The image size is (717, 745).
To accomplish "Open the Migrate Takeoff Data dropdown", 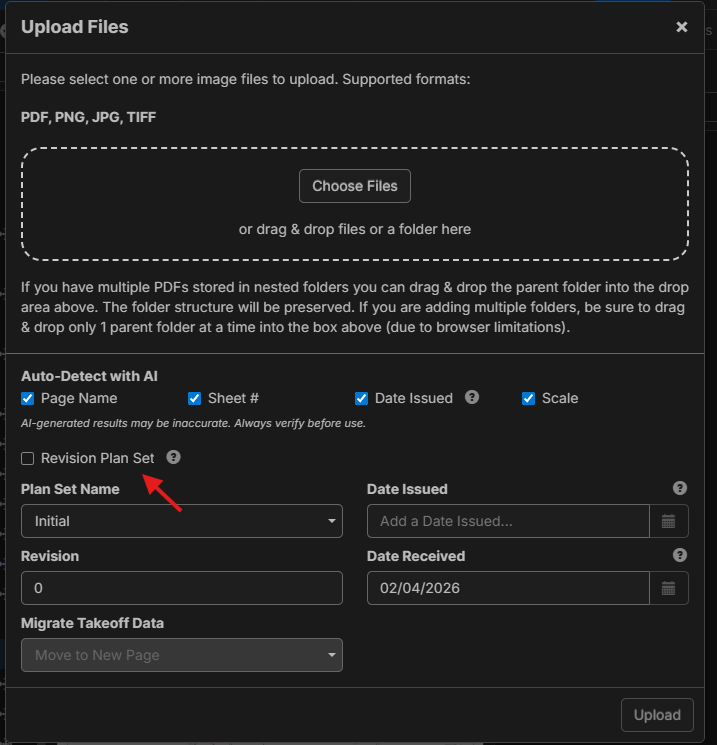I will pyautogui.click(x=182, y=655).
